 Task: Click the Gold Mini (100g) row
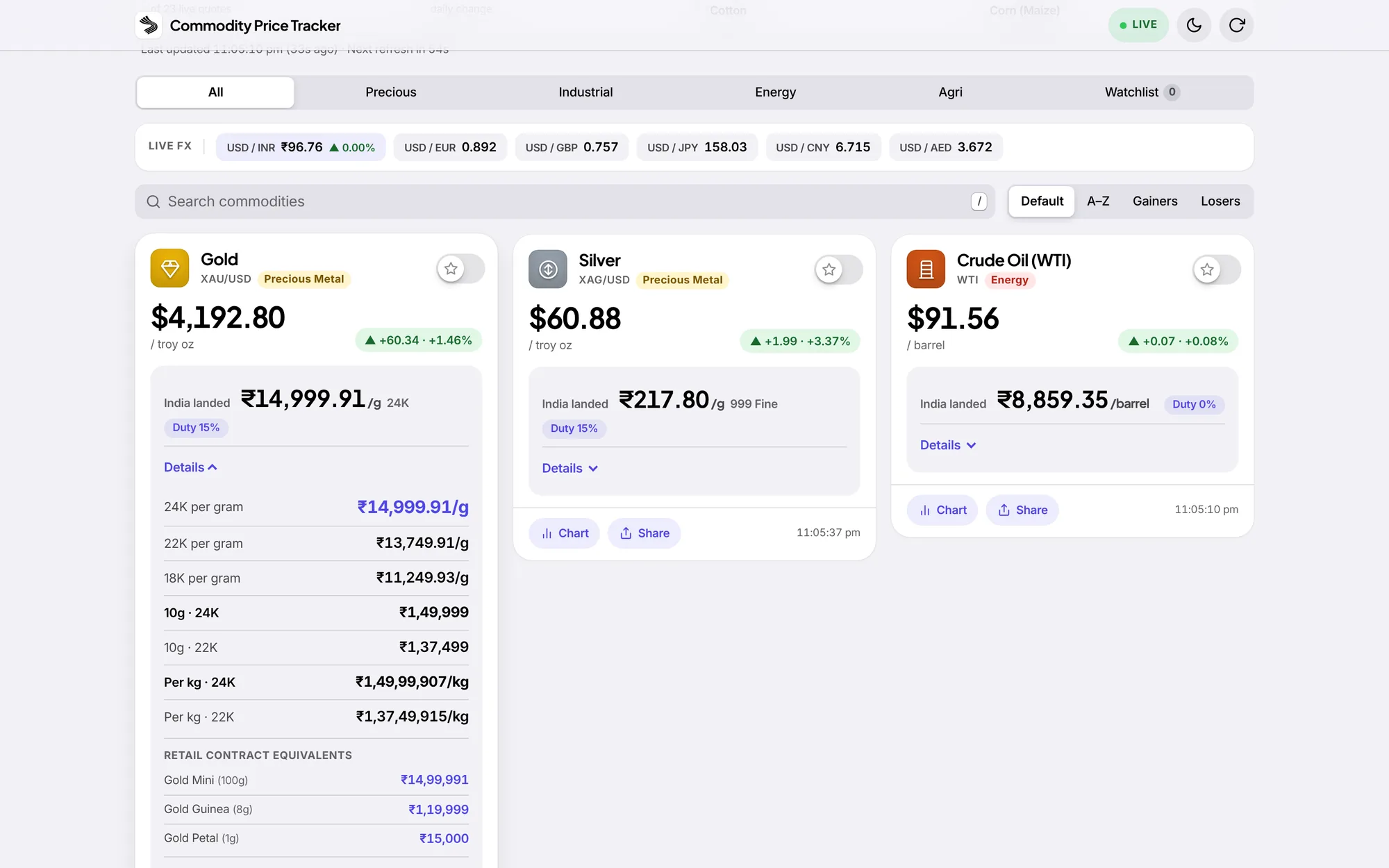coord(316,781)
